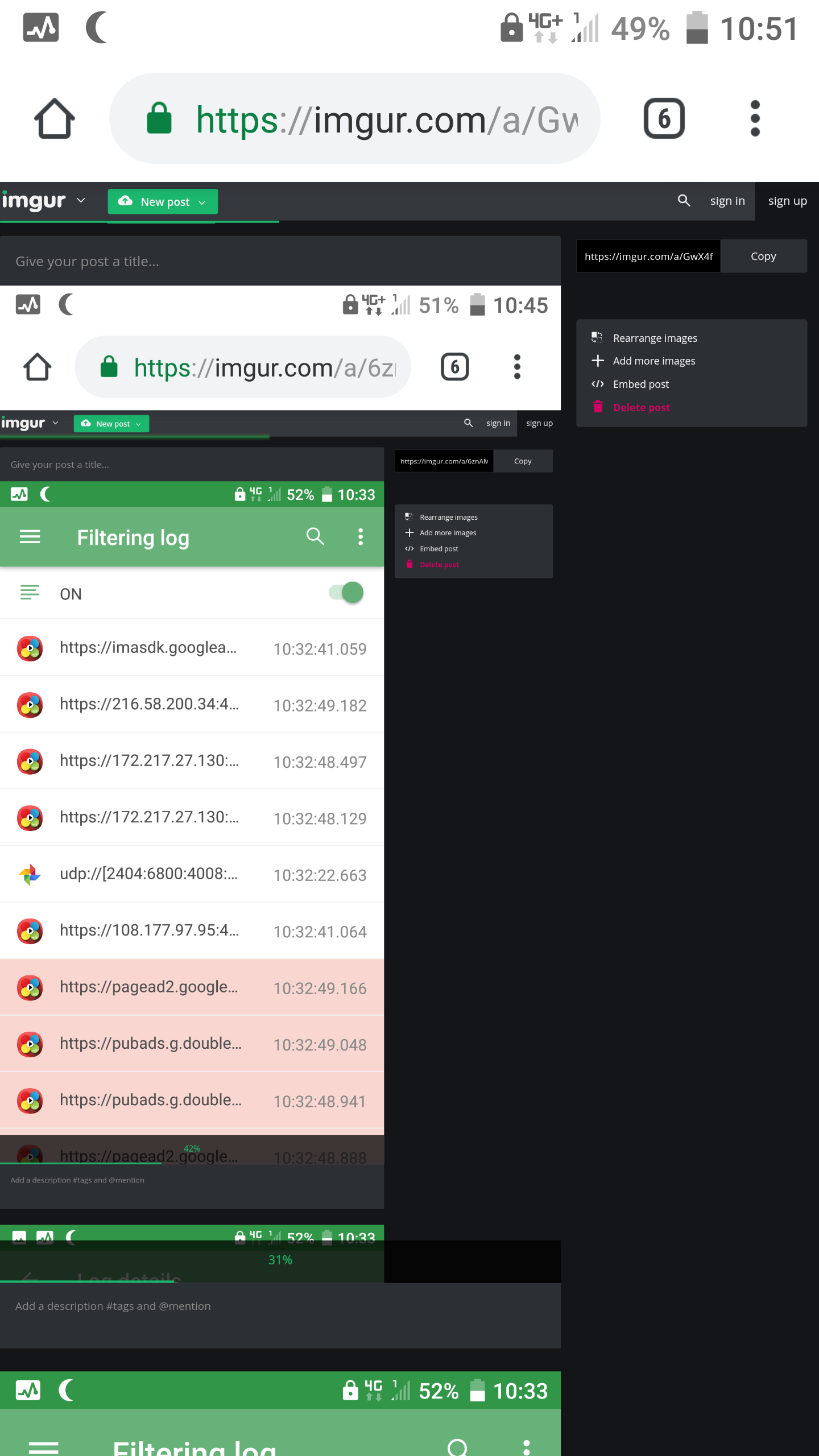This screenshot has height=1456, width=819.
Task: Click the sign up button
Action: [x=787, y=201]
